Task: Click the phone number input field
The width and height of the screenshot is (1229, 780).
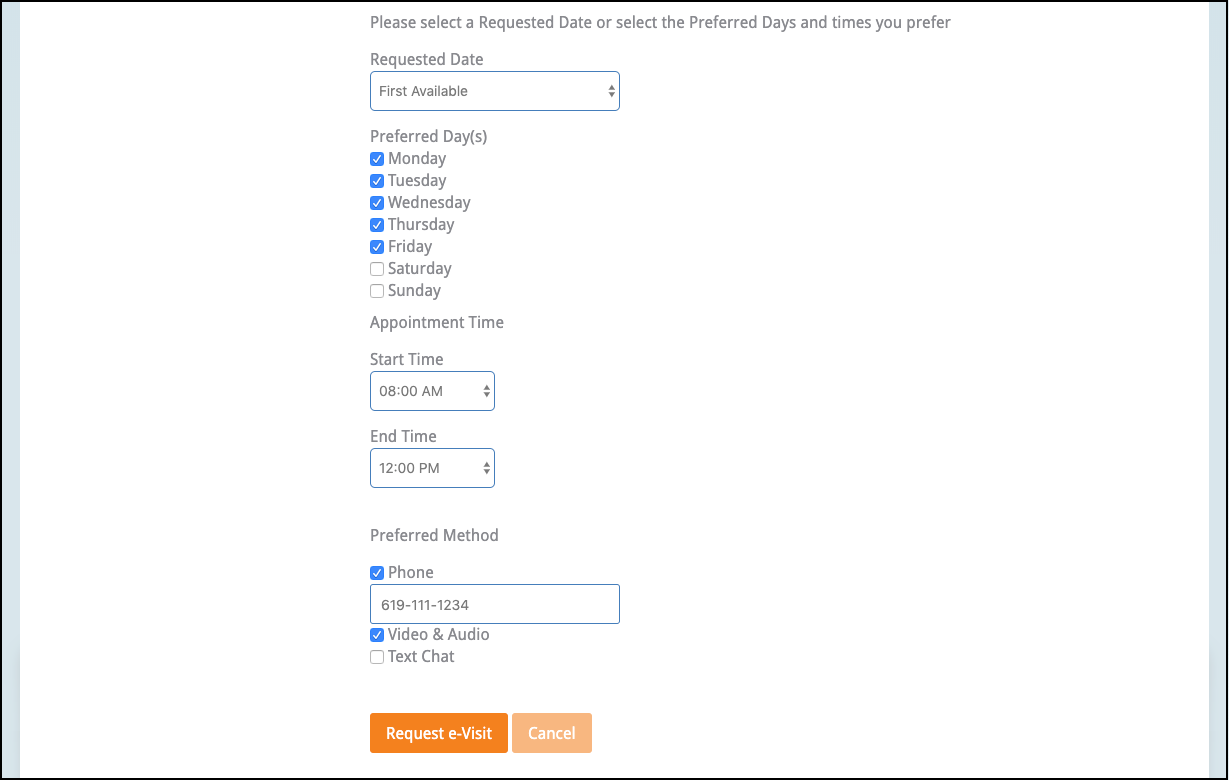Action: click(x=494, y=605)
